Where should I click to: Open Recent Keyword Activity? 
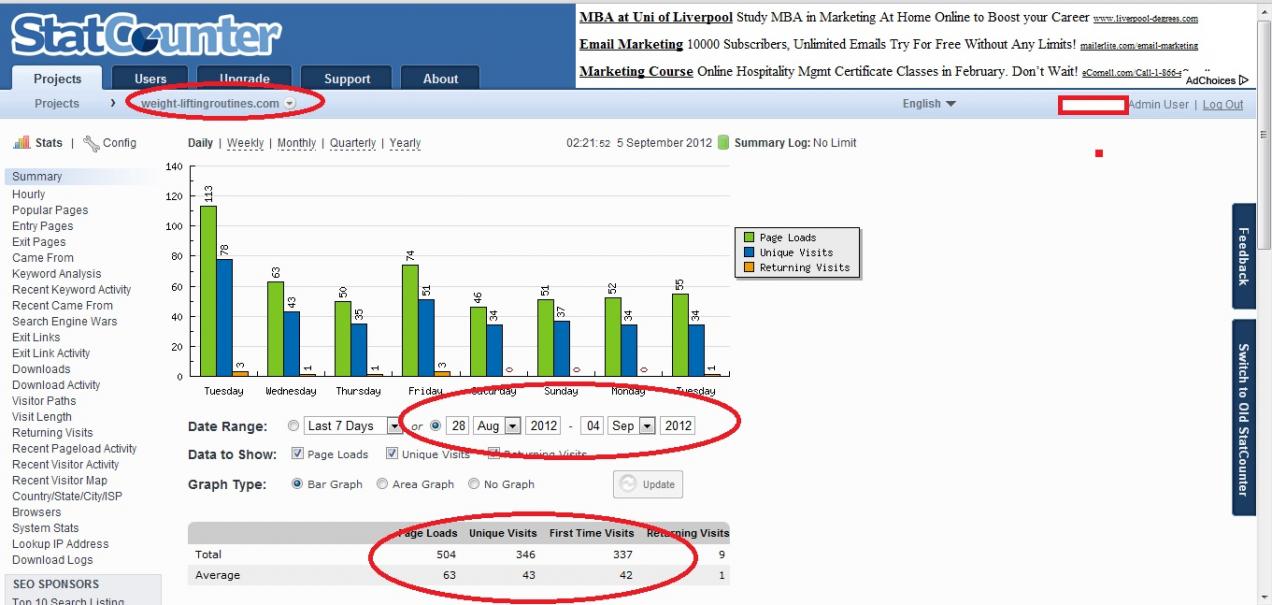pyautogui.click(x=71, y=290)
